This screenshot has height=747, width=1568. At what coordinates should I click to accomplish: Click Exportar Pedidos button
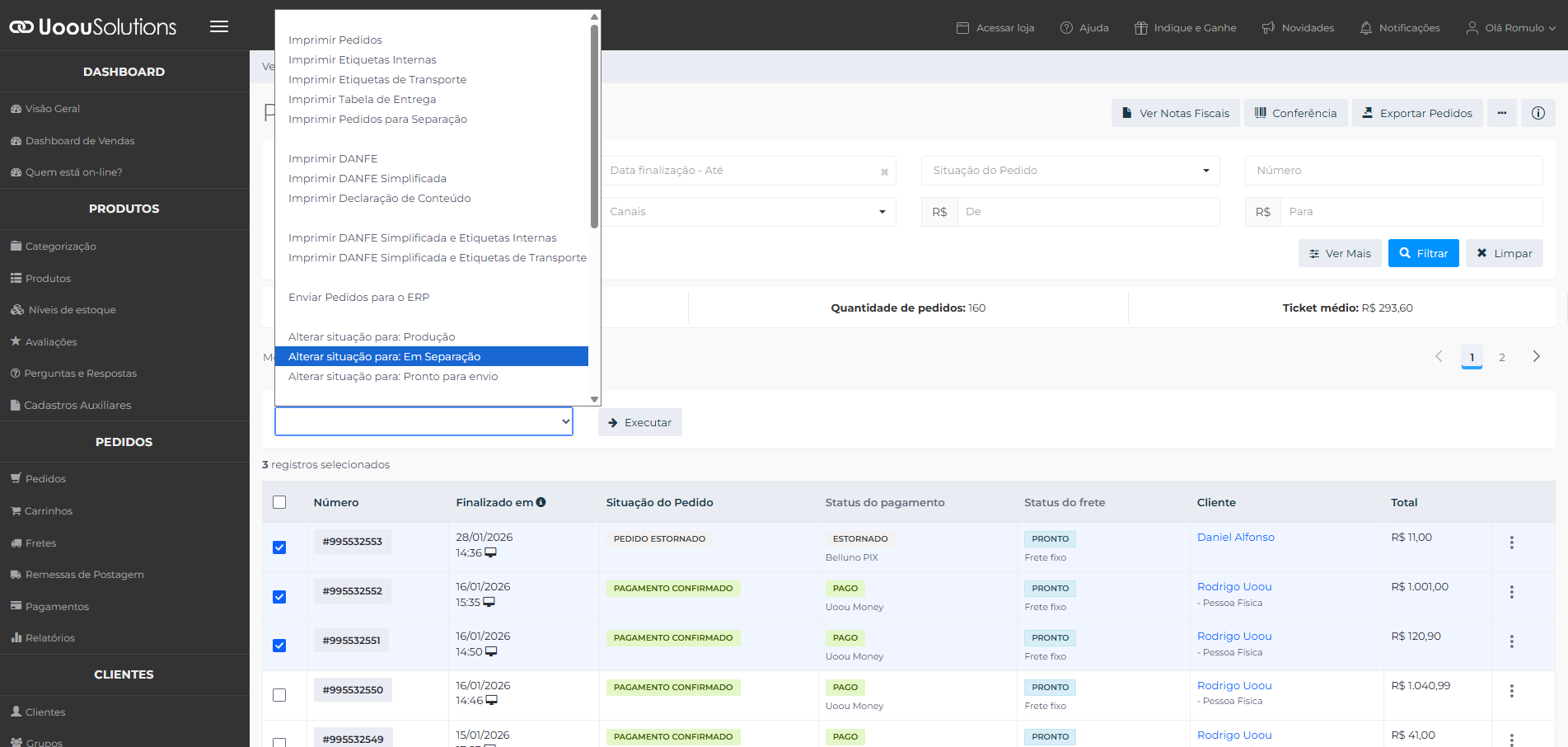click(x=1417, y=113)
